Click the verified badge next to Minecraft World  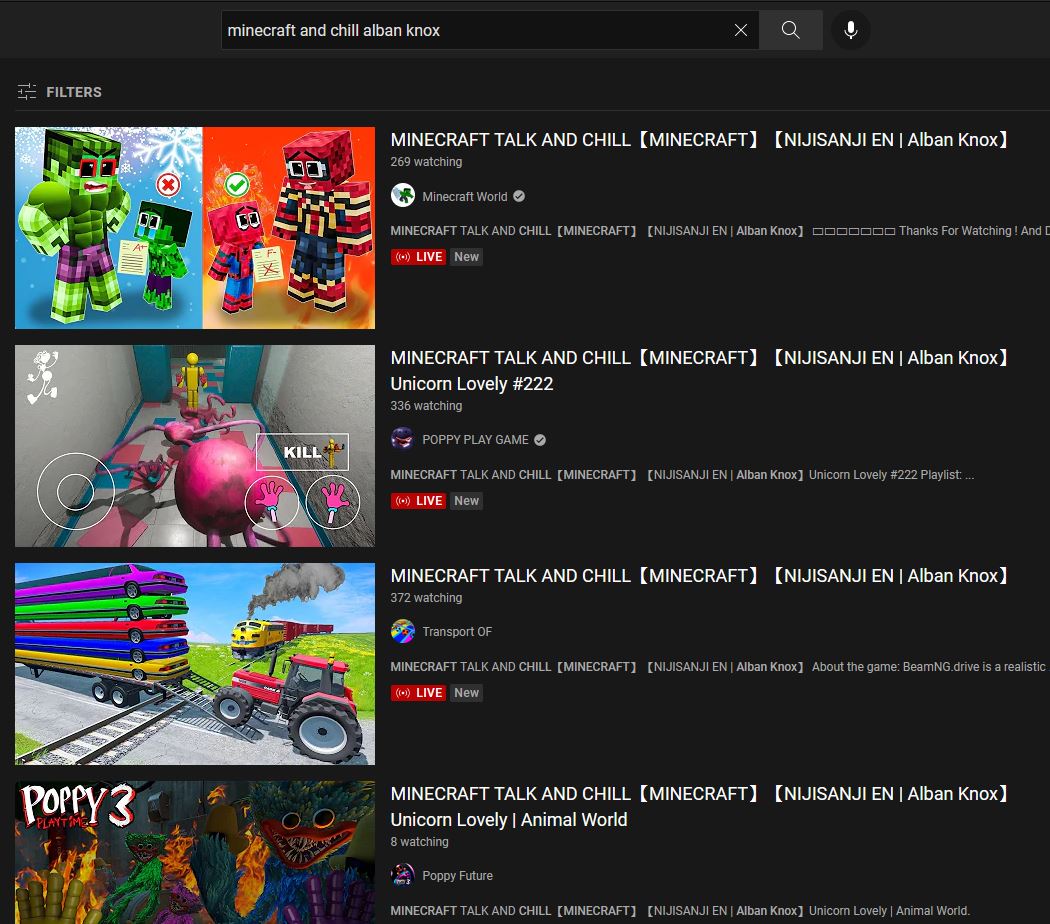[x=519, y=196]
